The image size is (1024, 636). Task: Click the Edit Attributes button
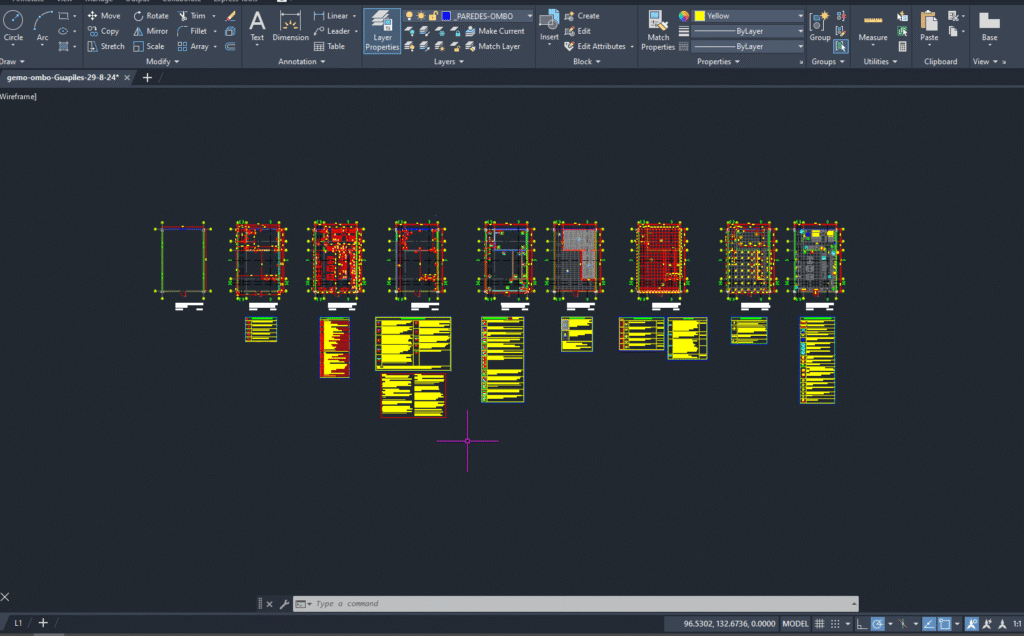coord(600,46)
